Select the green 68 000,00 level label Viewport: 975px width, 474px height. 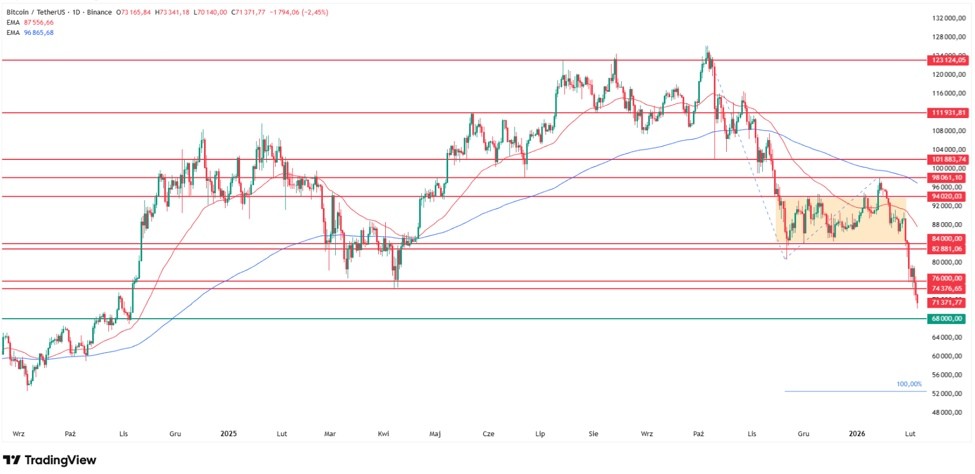(x=945, y=319)
